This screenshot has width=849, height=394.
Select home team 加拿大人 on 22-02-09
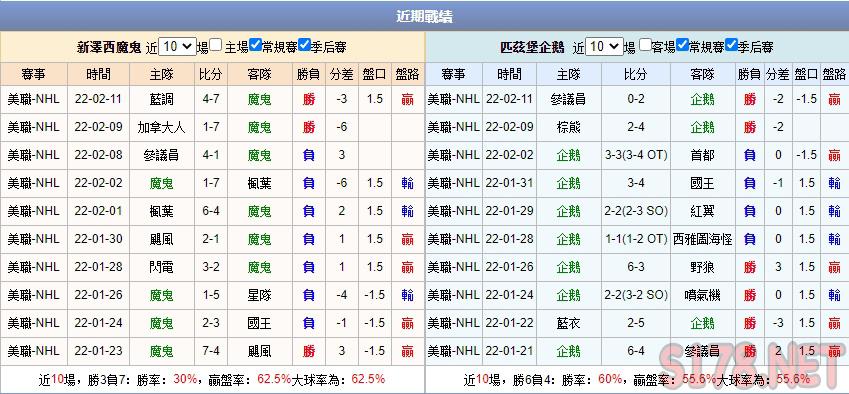pos(161,128)
